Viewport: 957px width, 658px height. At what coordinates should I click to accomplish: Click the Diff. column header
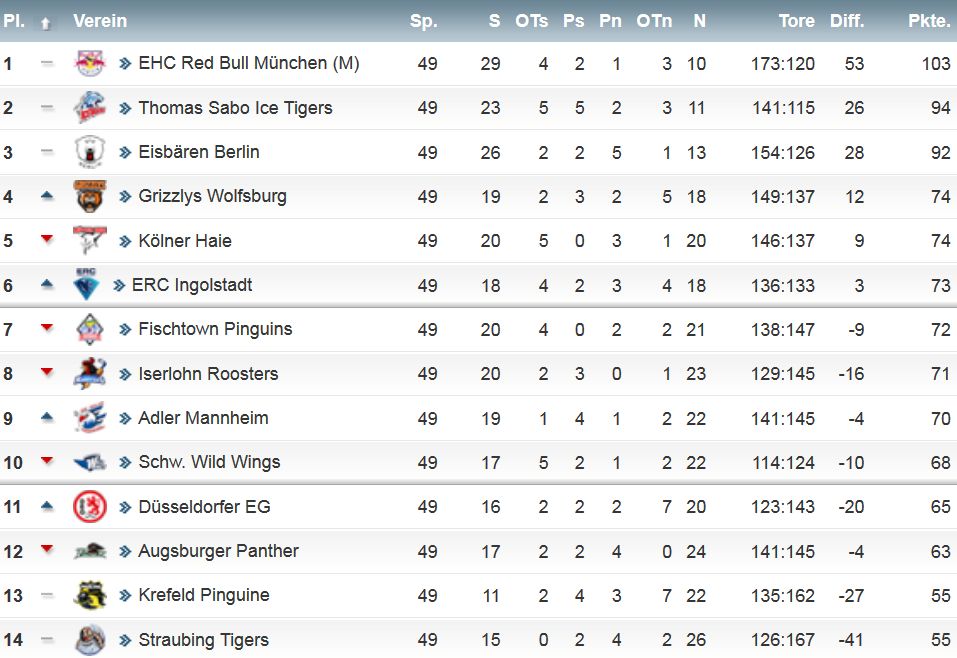847,21
